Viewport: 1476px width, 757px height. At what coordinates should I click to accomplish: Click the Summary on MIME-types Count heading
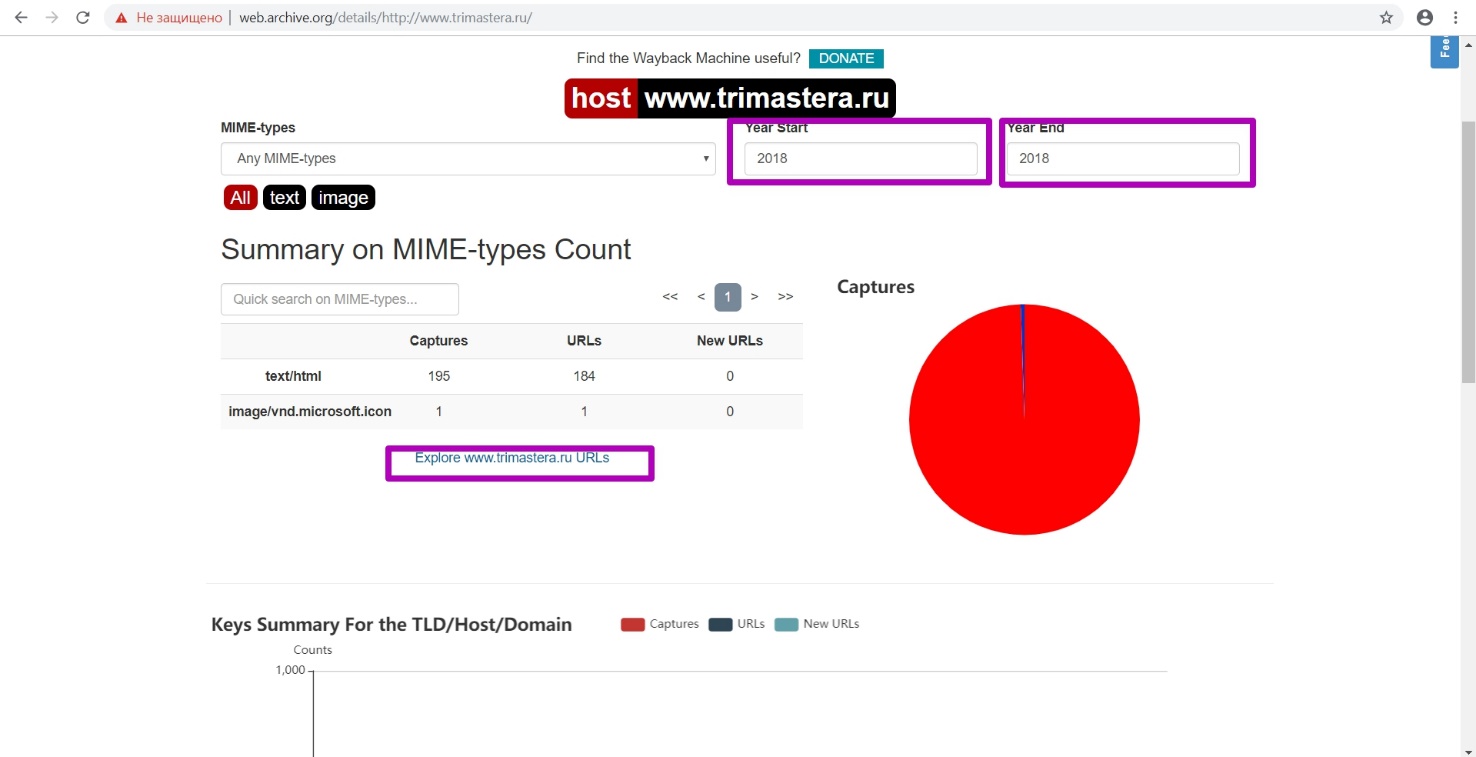pos(426,249)
